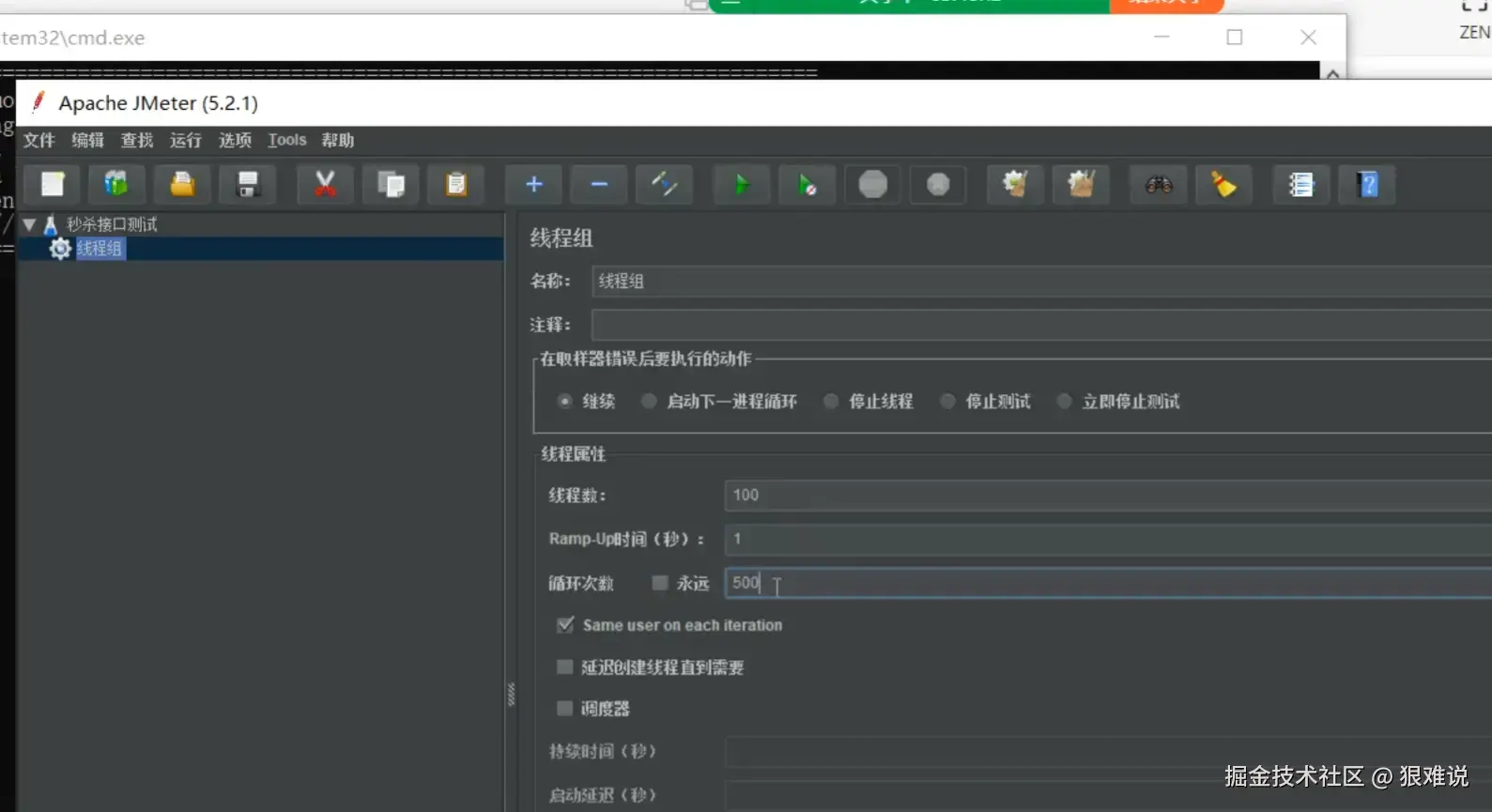1492x812 pixels.
Task: Click the 启动延迟 (秒) field
Action: [x=1108, y=795]
